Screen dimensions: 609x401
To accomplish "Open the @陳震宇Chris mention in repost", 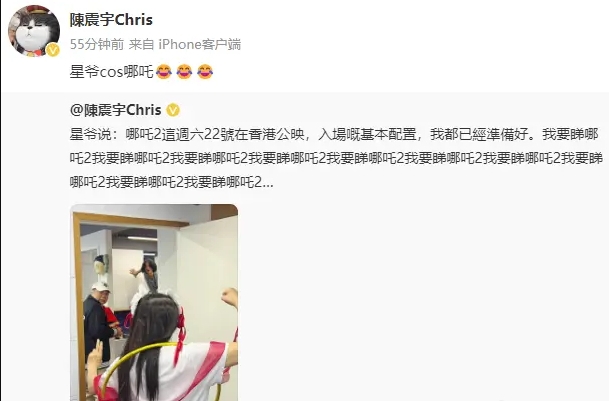I will pos(115,110).
